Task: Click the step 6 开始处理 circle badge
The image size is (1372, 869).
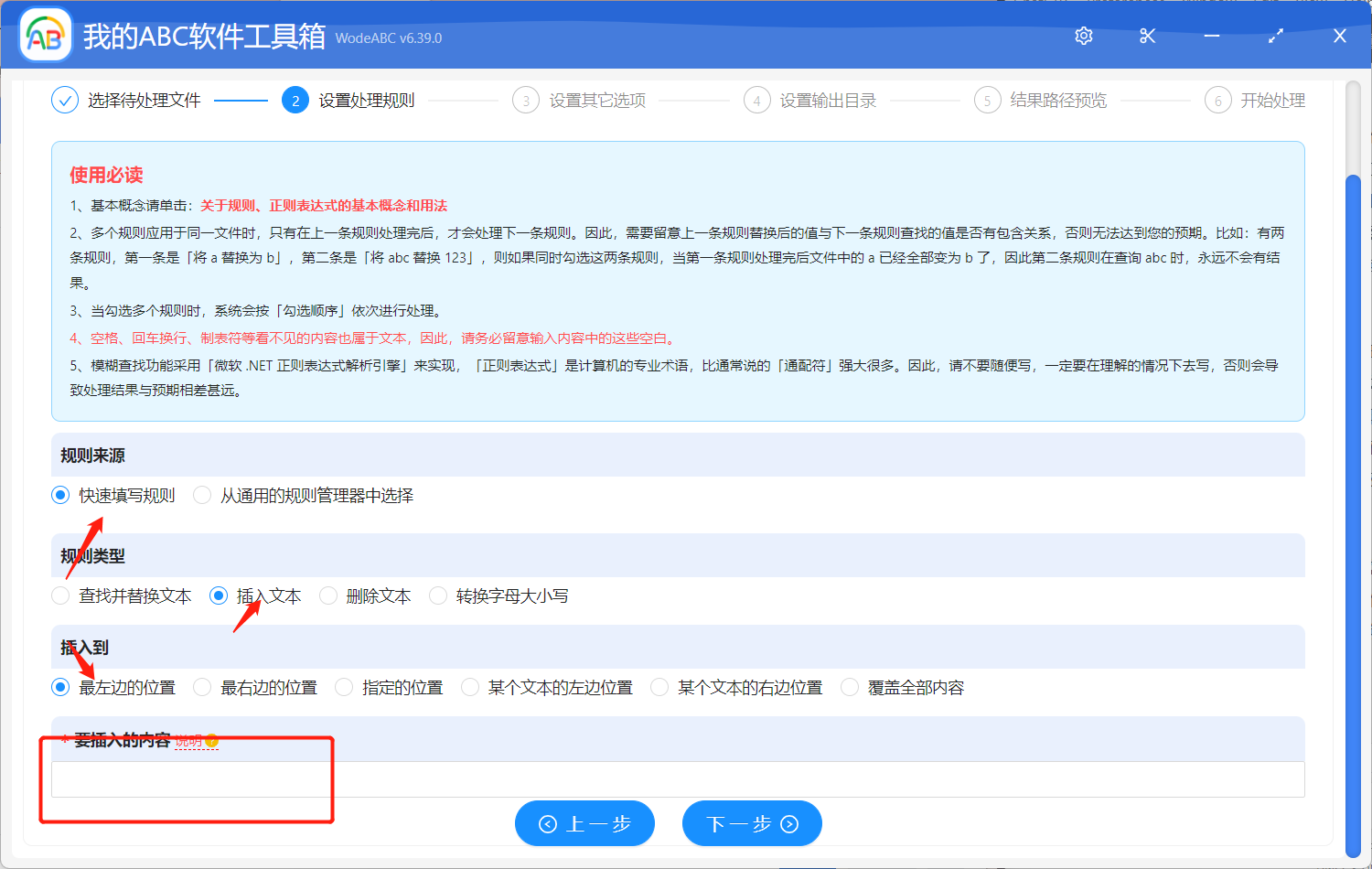Action: tap(1217, 100)
